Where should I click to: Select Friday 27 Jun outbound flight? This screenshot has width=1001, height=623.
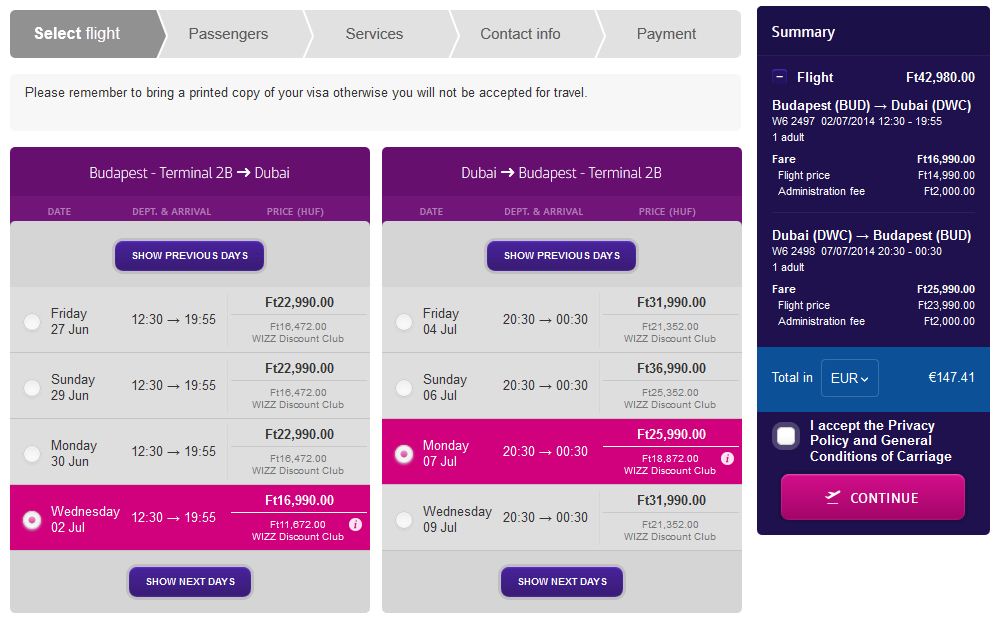32,321
